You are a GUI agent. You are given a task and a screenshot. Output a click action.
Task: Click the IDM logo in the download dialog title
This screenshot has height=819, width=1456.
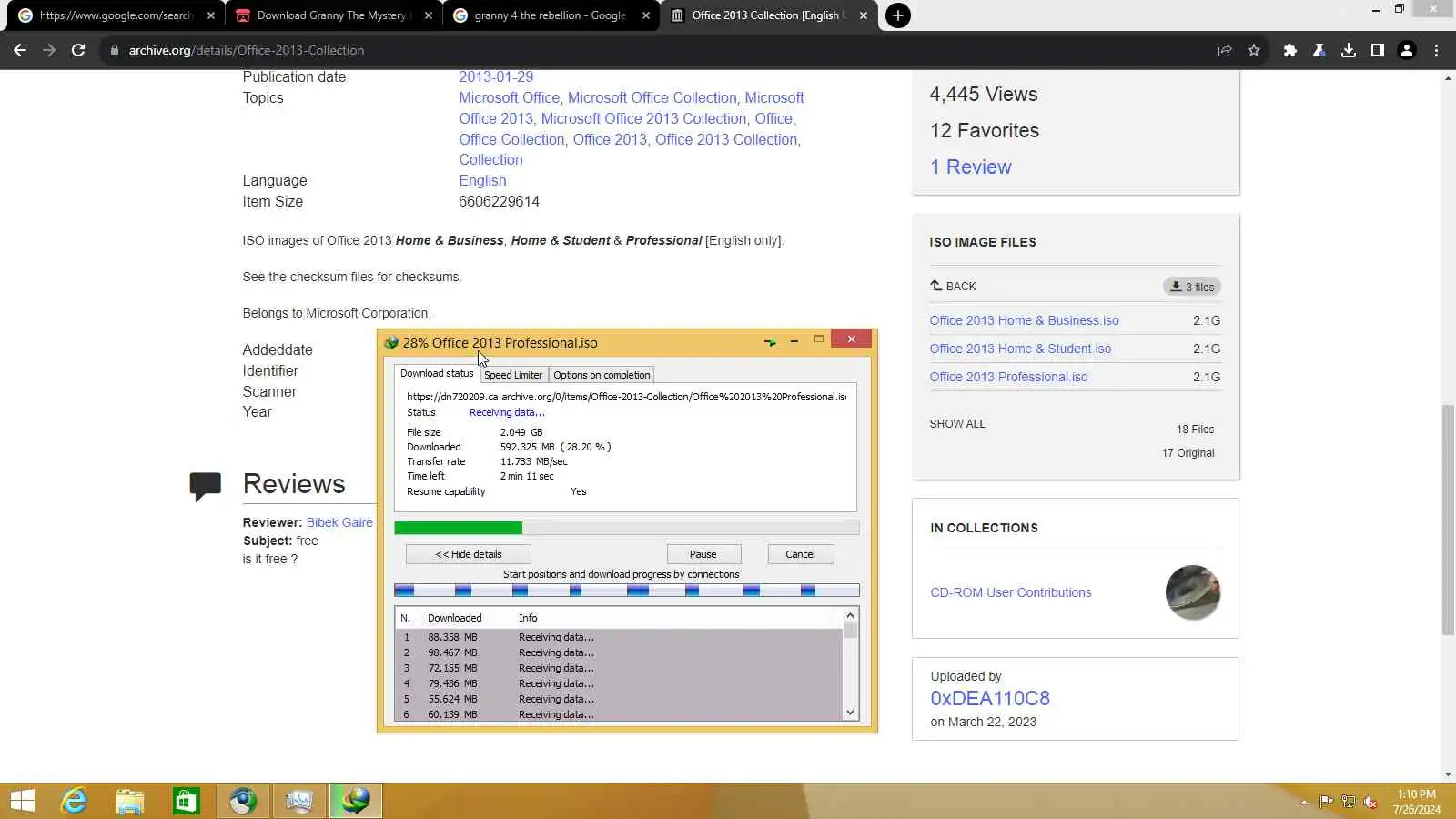pos(391,343)
